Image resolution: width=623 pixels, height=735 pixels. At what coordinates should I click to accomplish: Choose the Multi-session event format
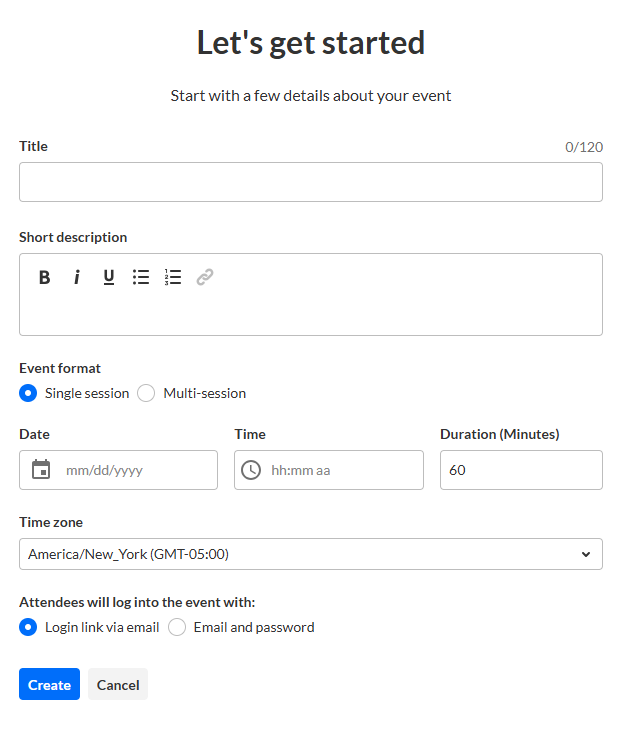point(147,393)
